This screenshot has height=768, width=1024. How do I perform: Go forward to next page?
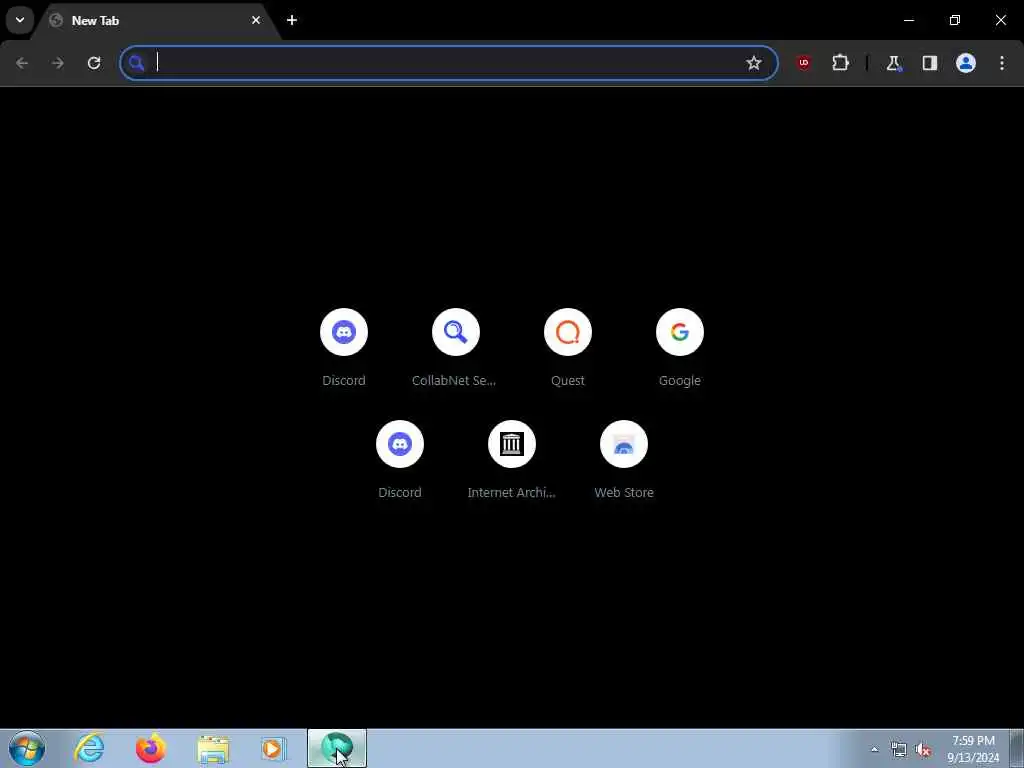pyautogui.click(x=58, y=63)
